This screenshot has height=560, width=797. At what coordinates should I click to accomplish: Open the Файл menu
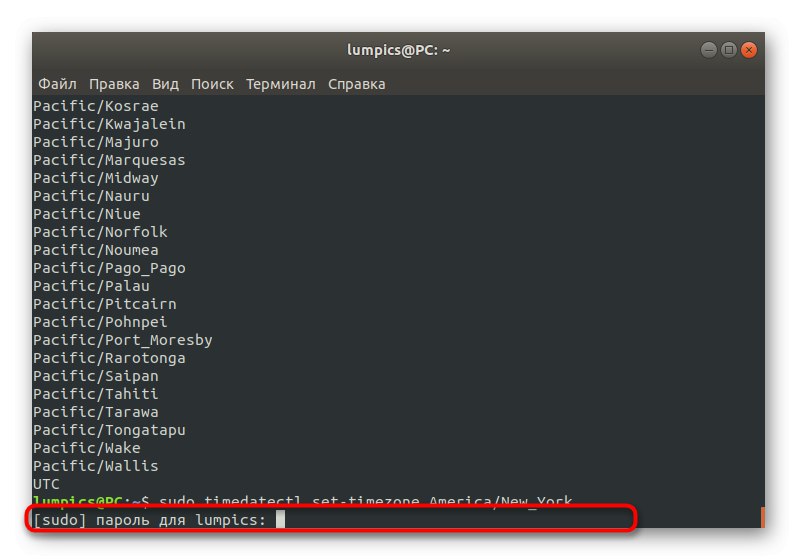(58, 84)
